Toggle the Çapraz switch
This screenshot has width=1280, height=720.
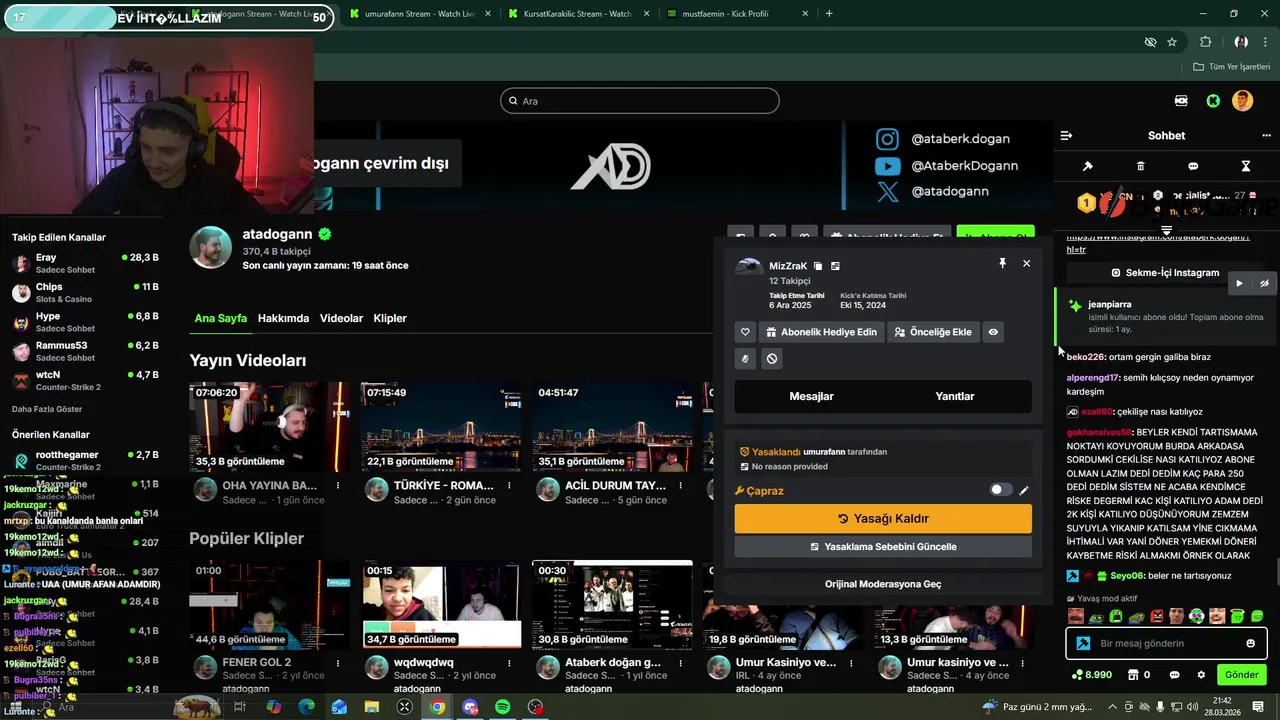[x=1000, y=490]
